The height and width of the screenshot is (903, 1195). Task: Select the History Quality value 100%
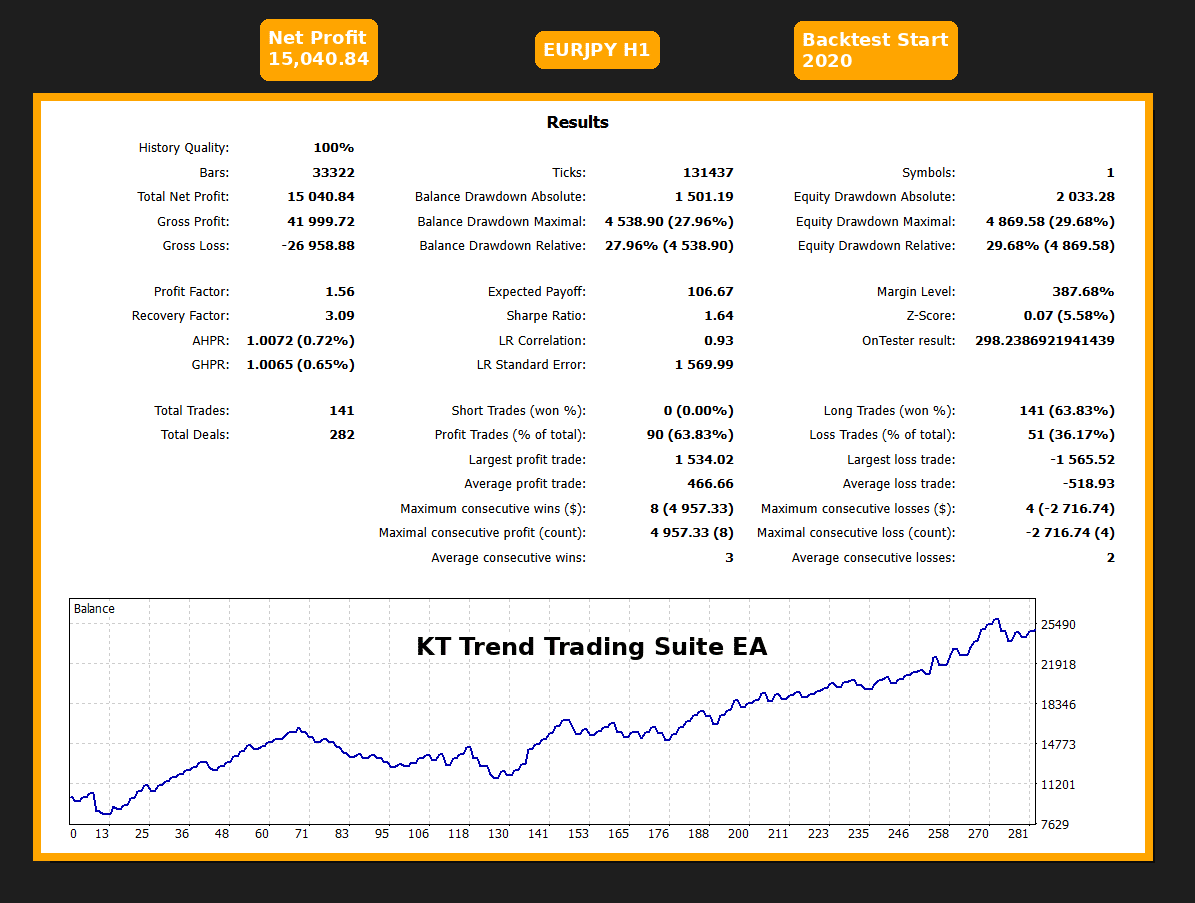[334, 148]
